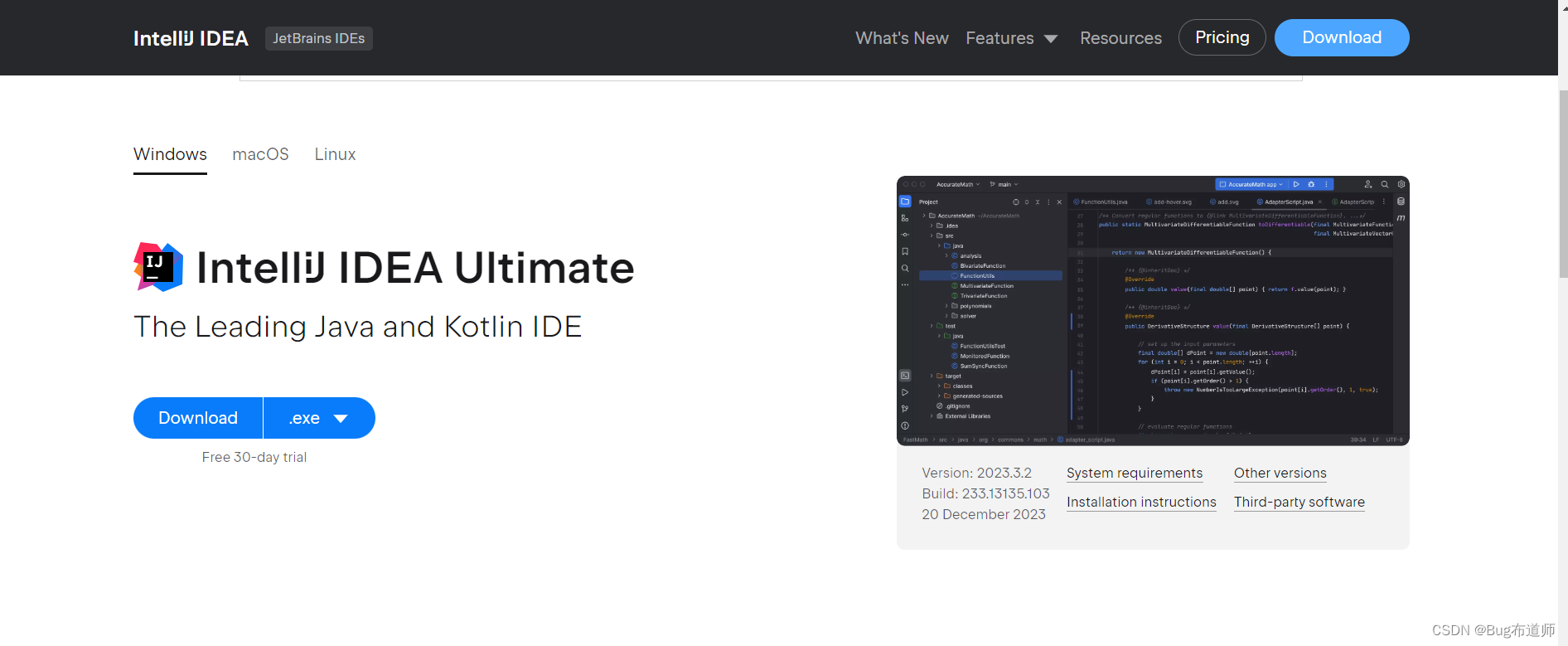Click More tool windows ellipsis in IDE preview sidebar
Viewport: 1568px width, 646px height.
coord(905,284)
